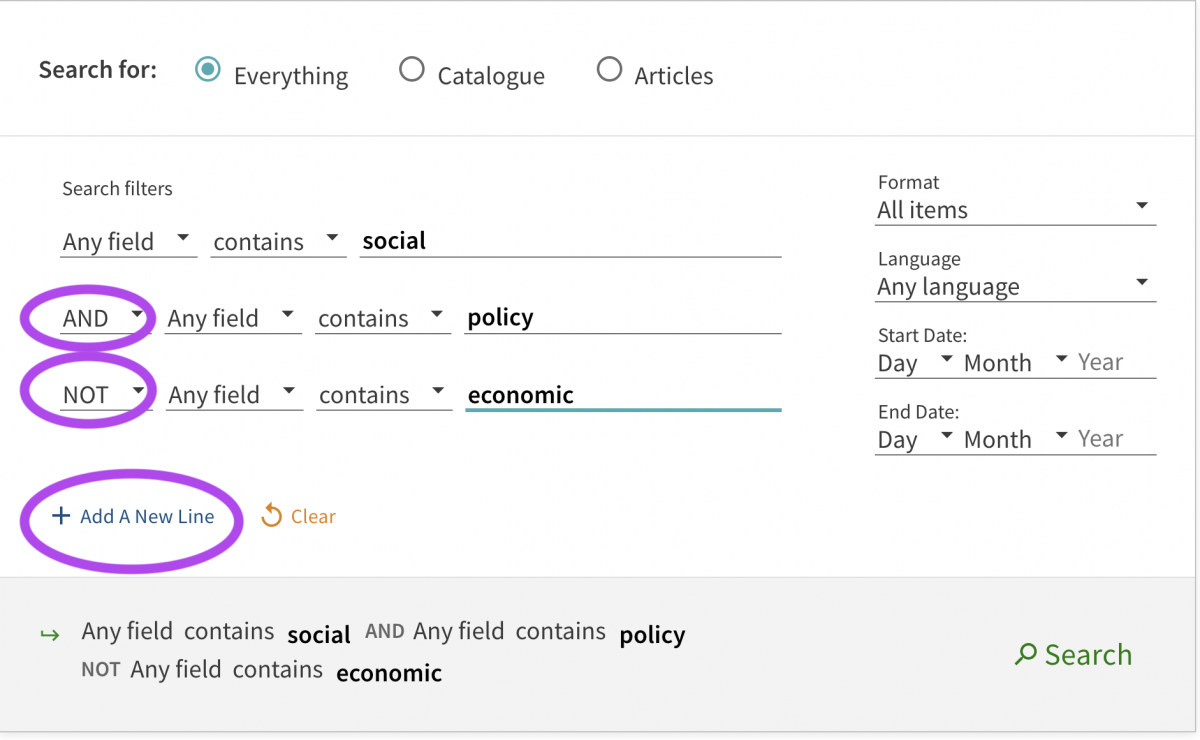This screenshot has width=1200, height=740.
Task: Click the plus icon for new line
Action: 61,516
